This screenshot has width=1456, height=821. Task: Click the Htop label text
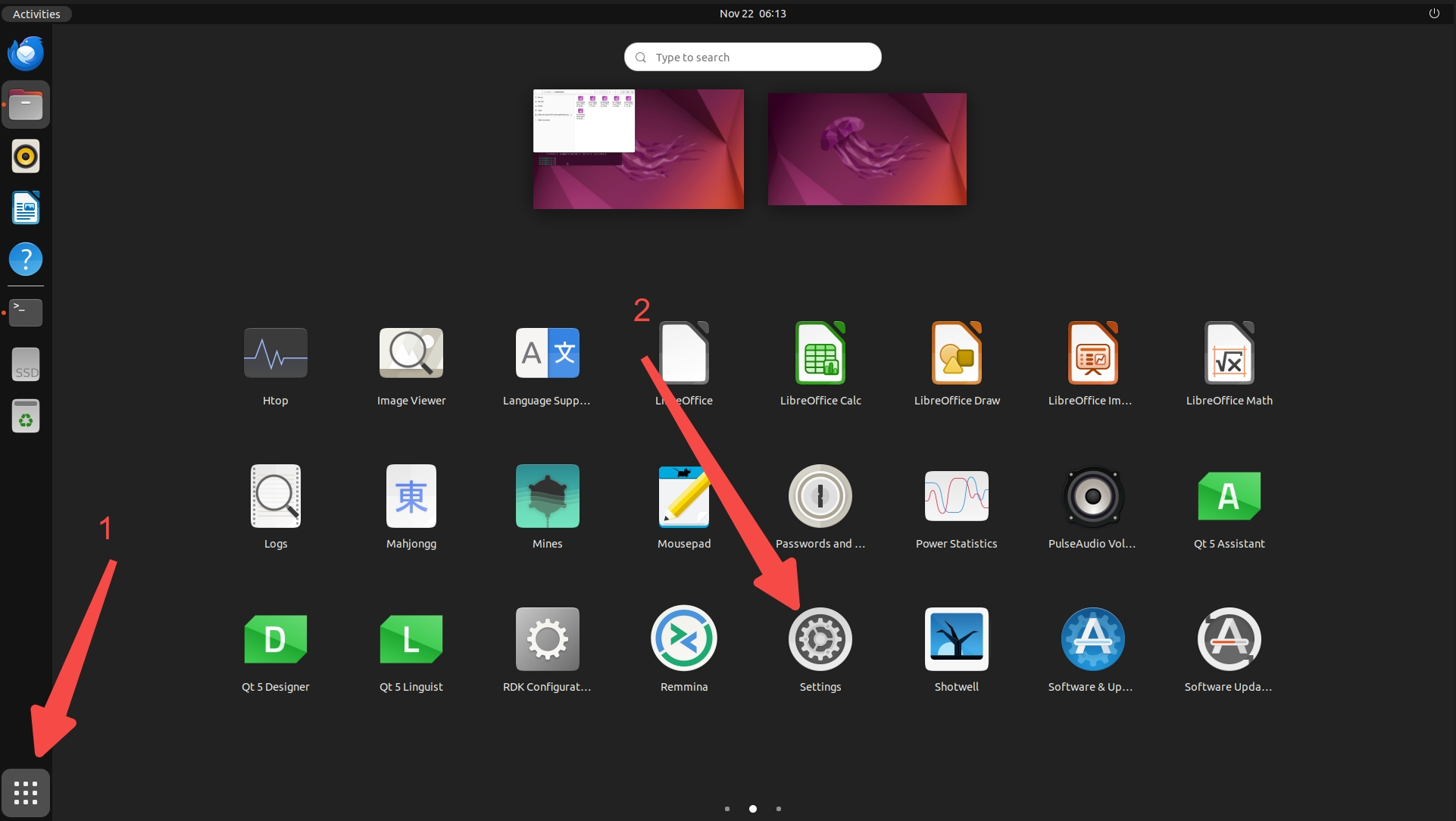(275, 401)
